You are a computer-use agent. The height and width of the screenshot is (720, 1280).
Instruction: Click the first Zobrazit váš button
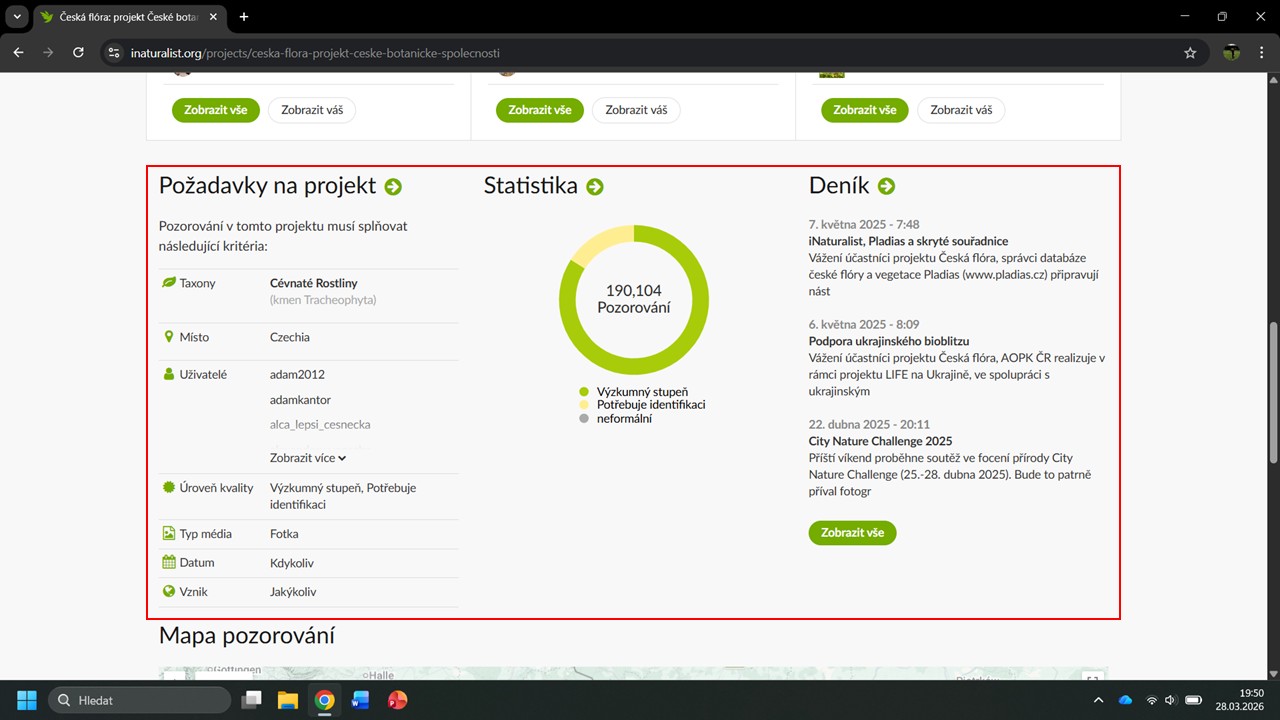(x=311, y=110)
